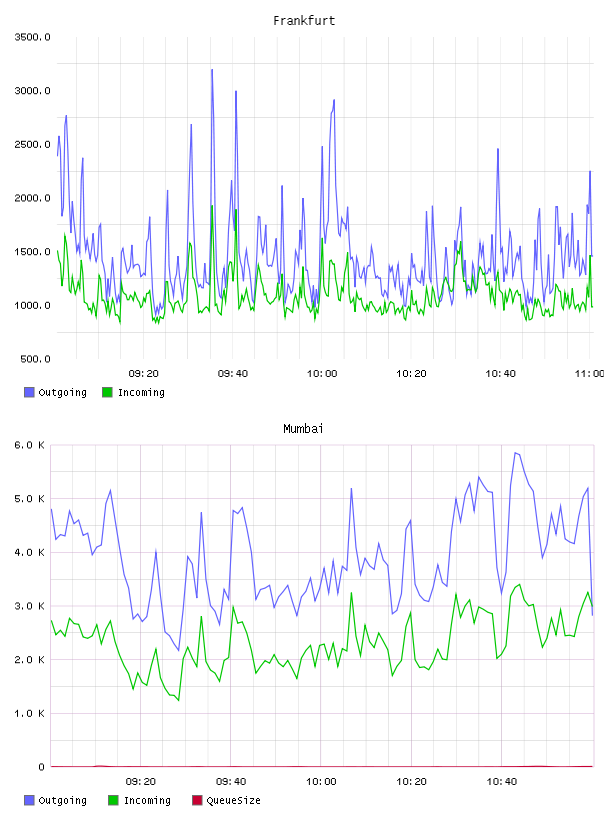Click the 09:20 time label in Frankfurt chart
This screenshot has height=816, width=608.
pyautogui.click(x=143, y=374)
